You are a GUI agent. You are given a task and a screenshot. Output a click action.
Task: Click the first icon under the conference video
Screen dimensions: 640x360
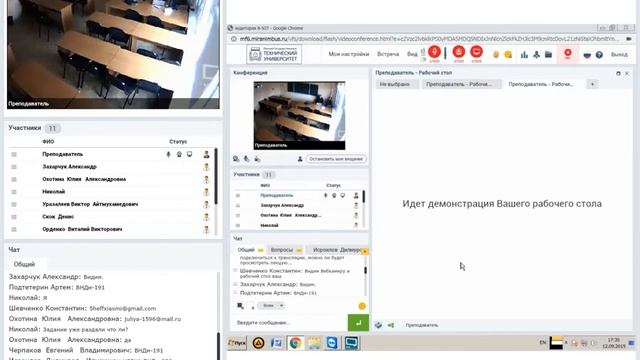click(236, 159)
